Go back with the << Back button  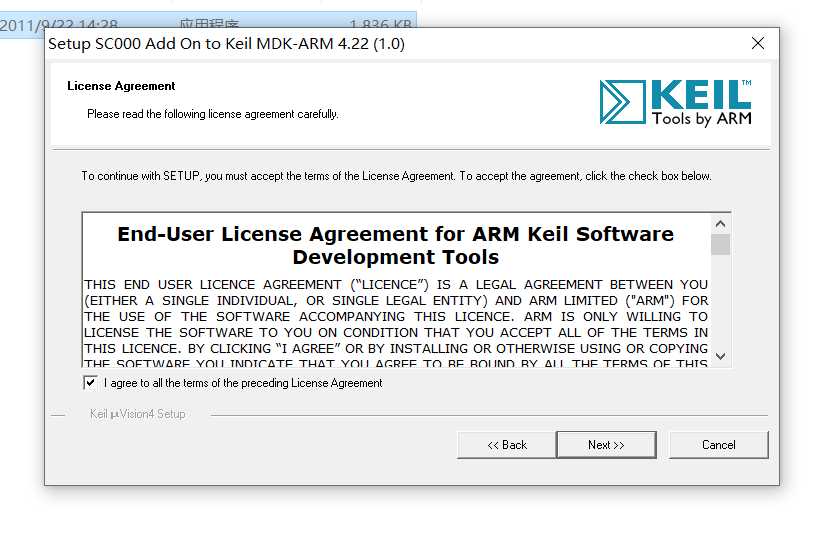click(506, 445)
